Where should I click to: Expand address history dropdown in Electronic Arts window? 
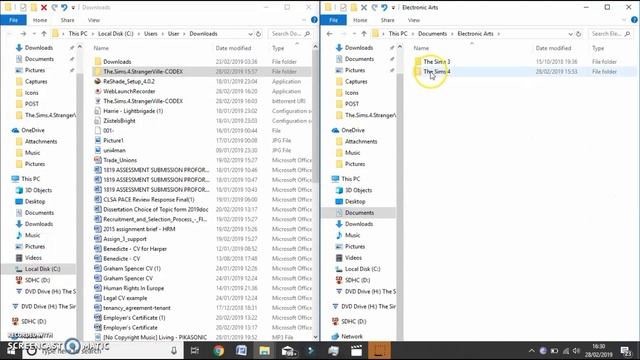(570, 34)
